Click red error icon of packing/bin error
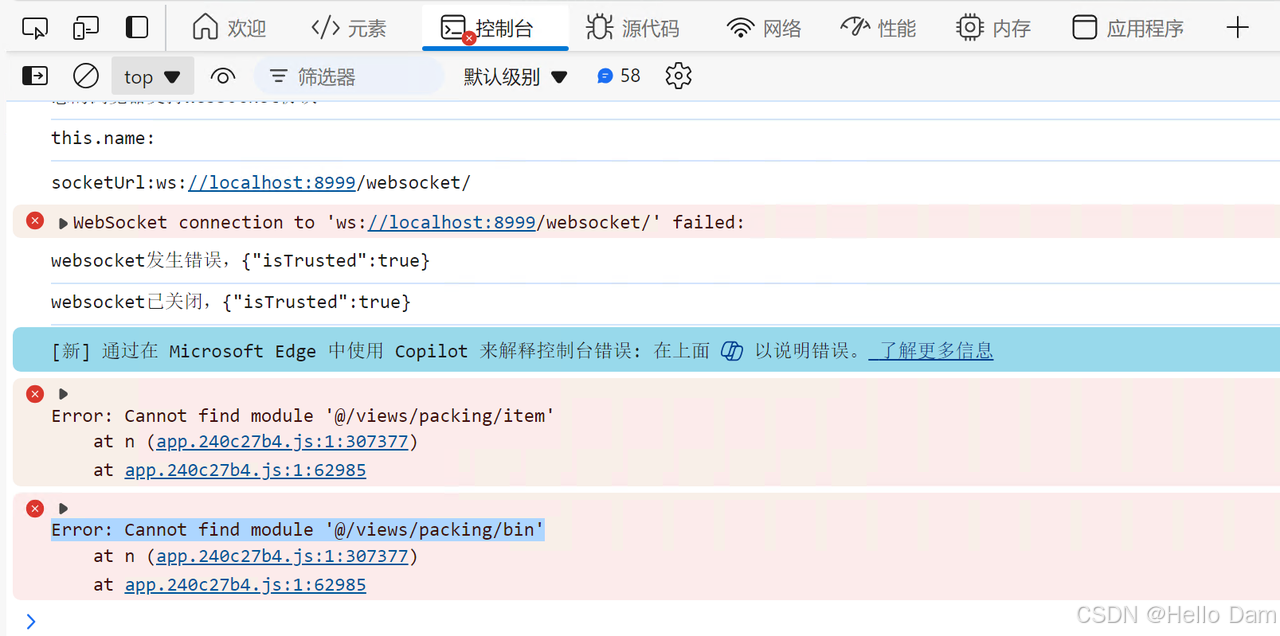 click(x=35, y=508)
